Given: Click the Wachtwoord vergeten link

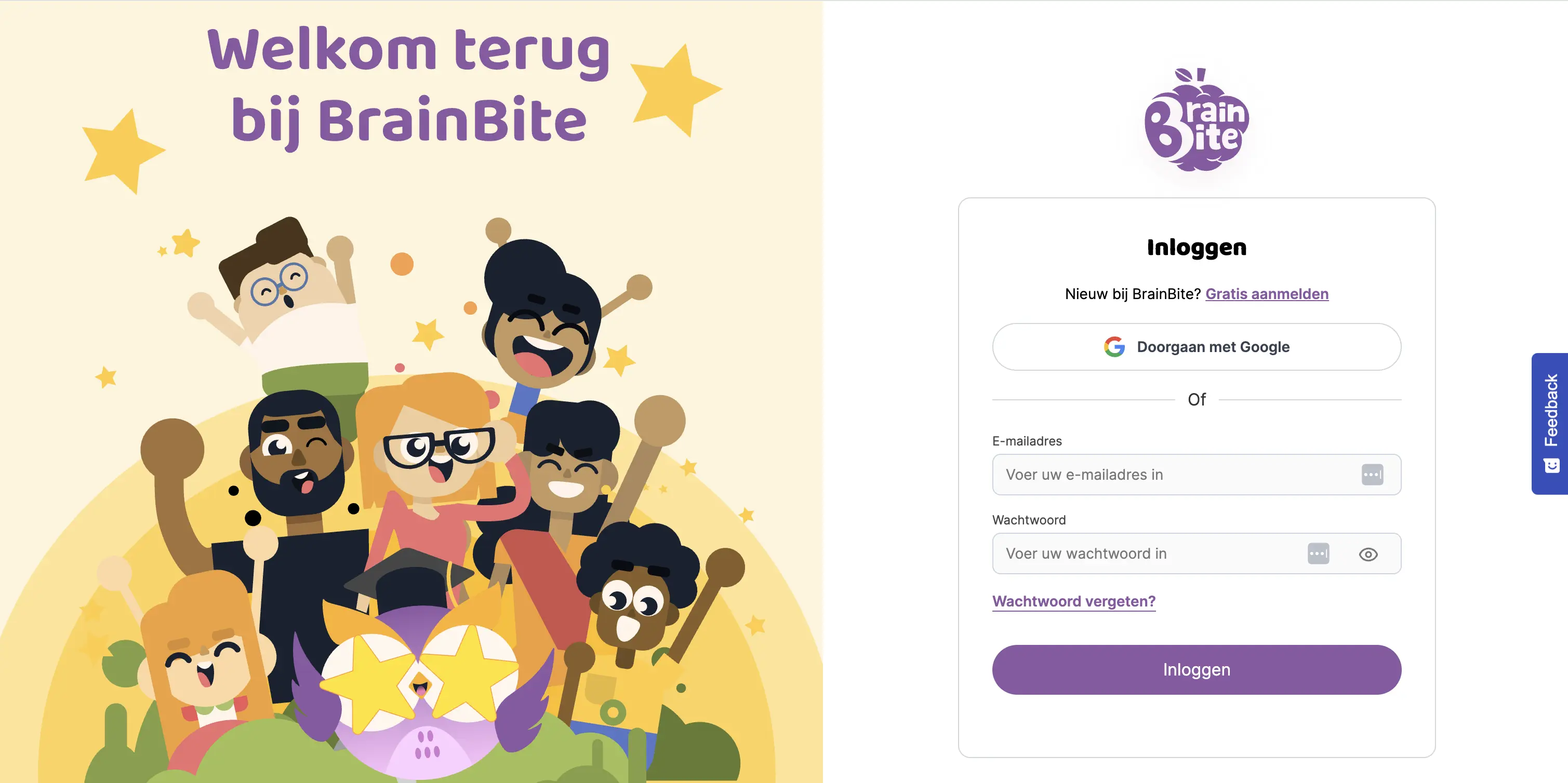Looking at the screenshot, I should pyautogui.click(x=1074, y=601).
